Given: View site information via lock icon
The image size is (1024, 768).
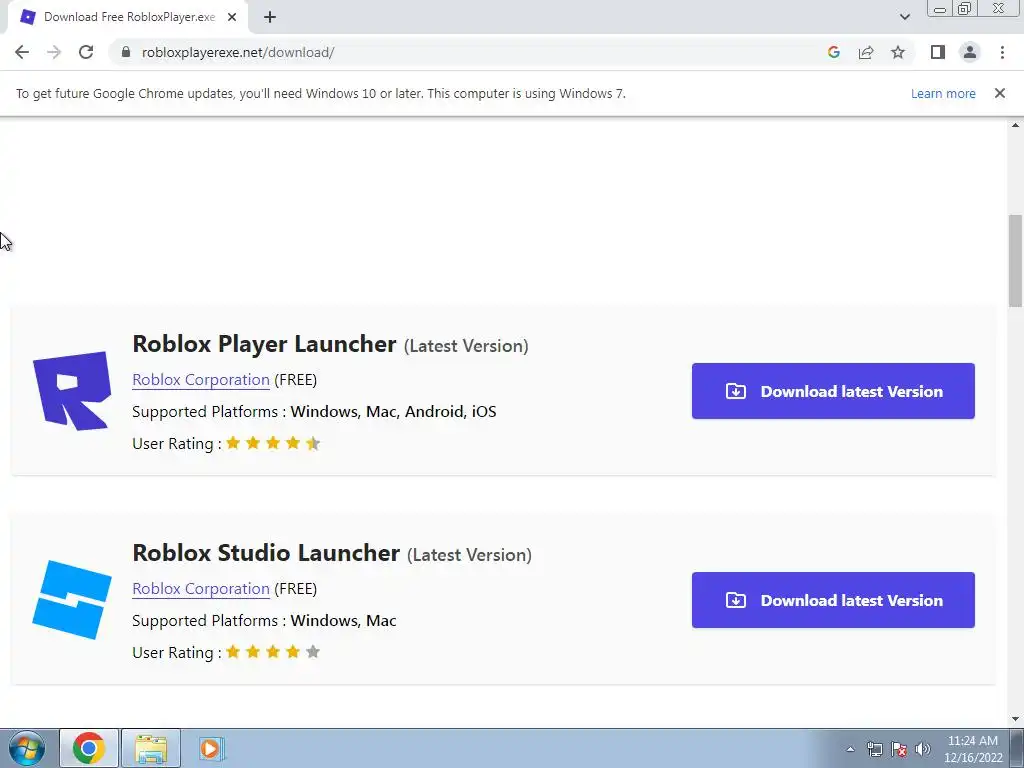Looking at the screenshot, I should pos(126,52).
